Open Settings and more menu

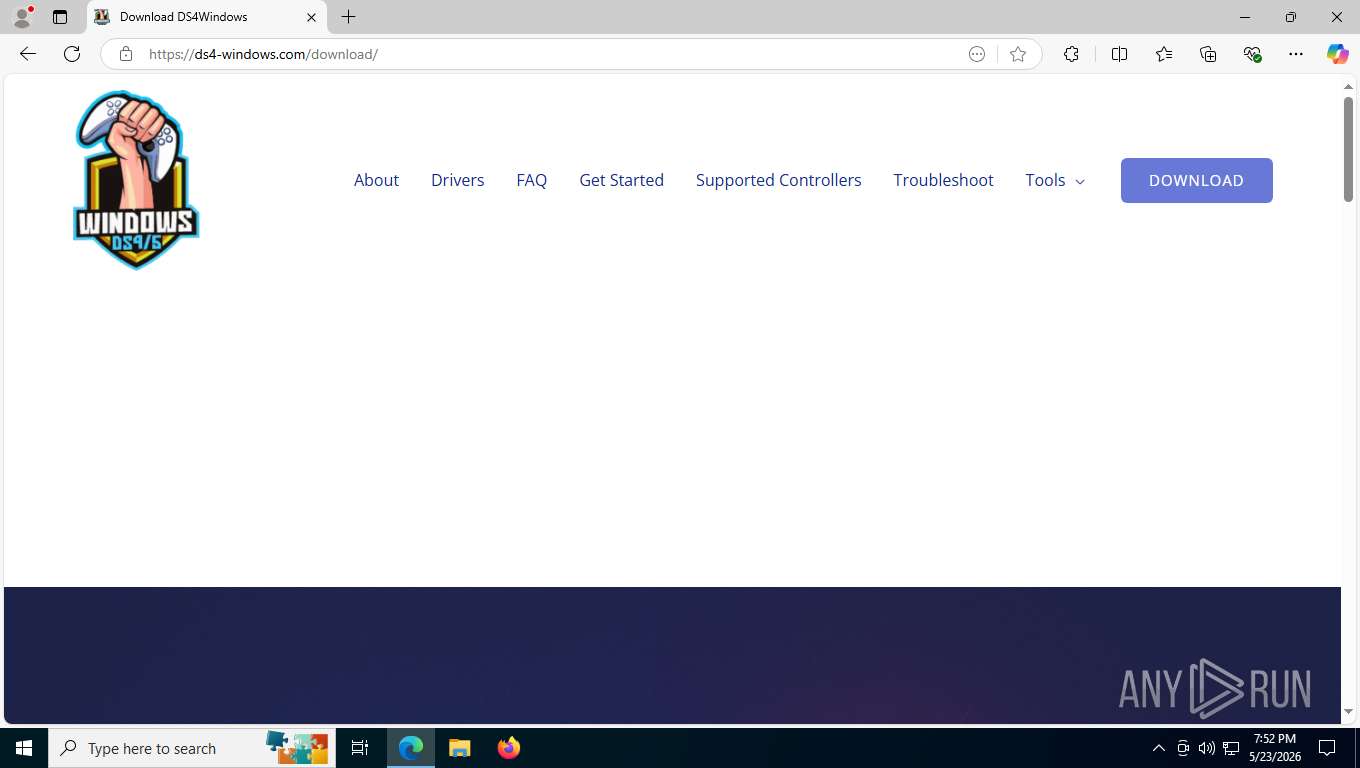pos(1296,54)
